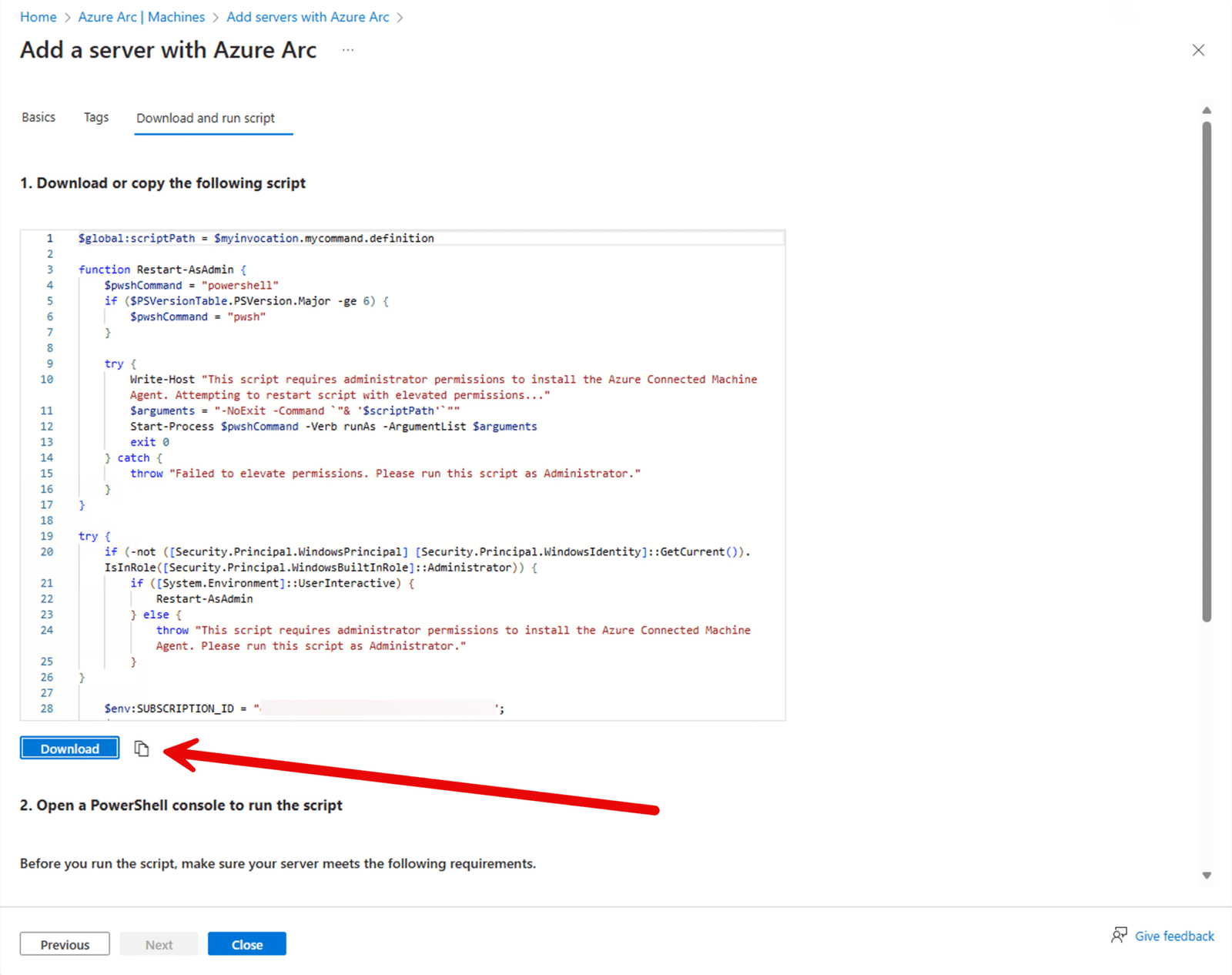
Task: Click the Previous button
Action: coord(65,943)
